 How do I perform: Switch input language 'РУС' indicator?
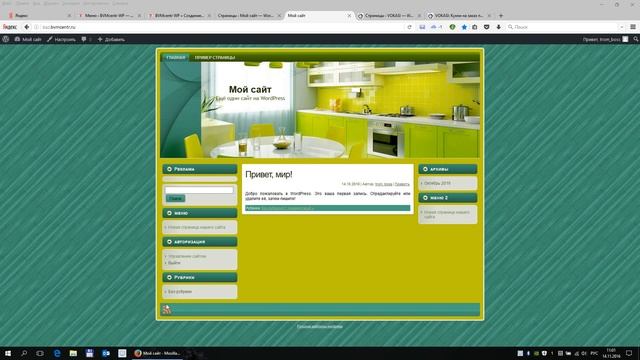click(x=594, y=353)
